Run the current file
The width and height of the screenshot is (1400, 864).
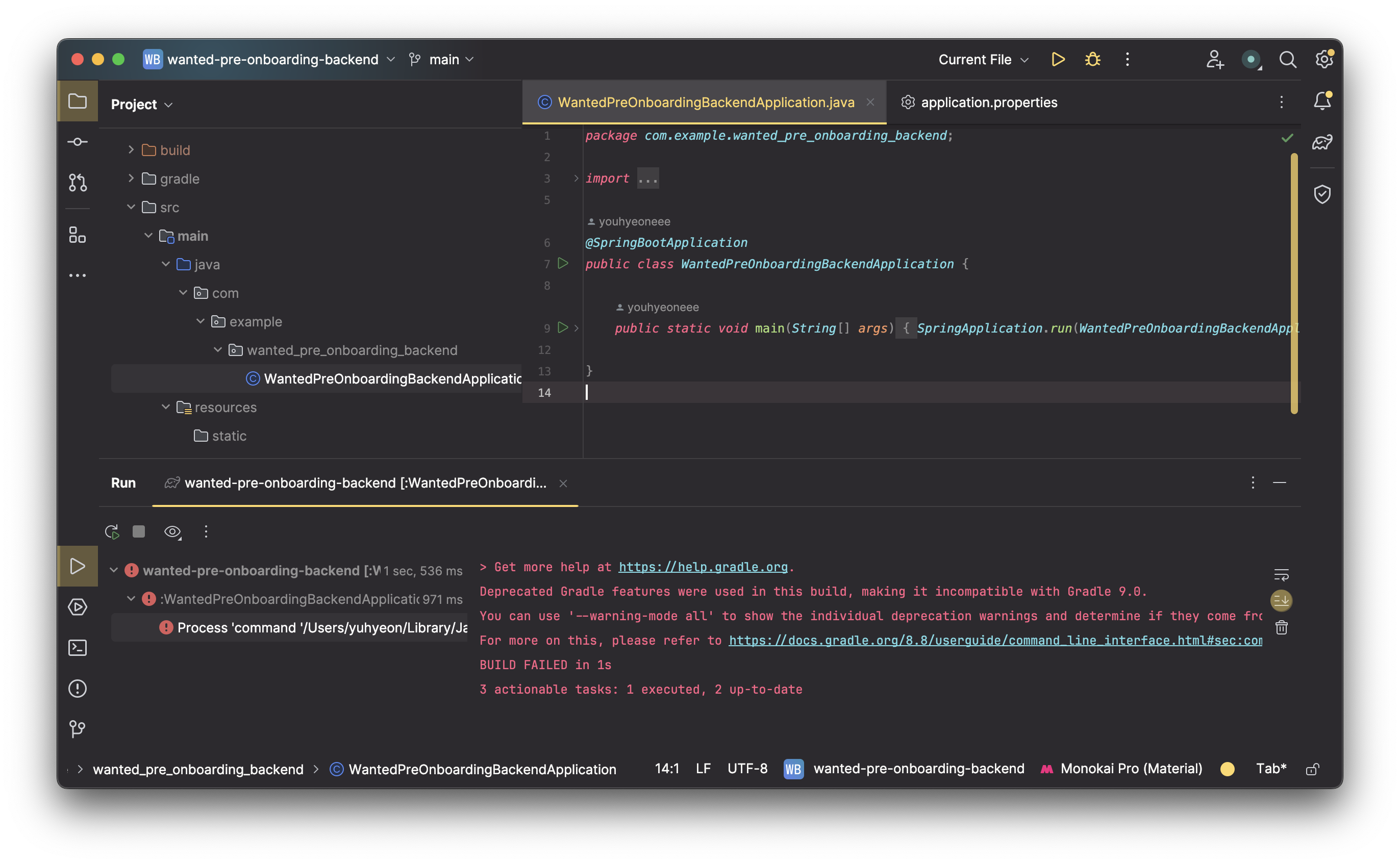click(x=1058, y=60)
